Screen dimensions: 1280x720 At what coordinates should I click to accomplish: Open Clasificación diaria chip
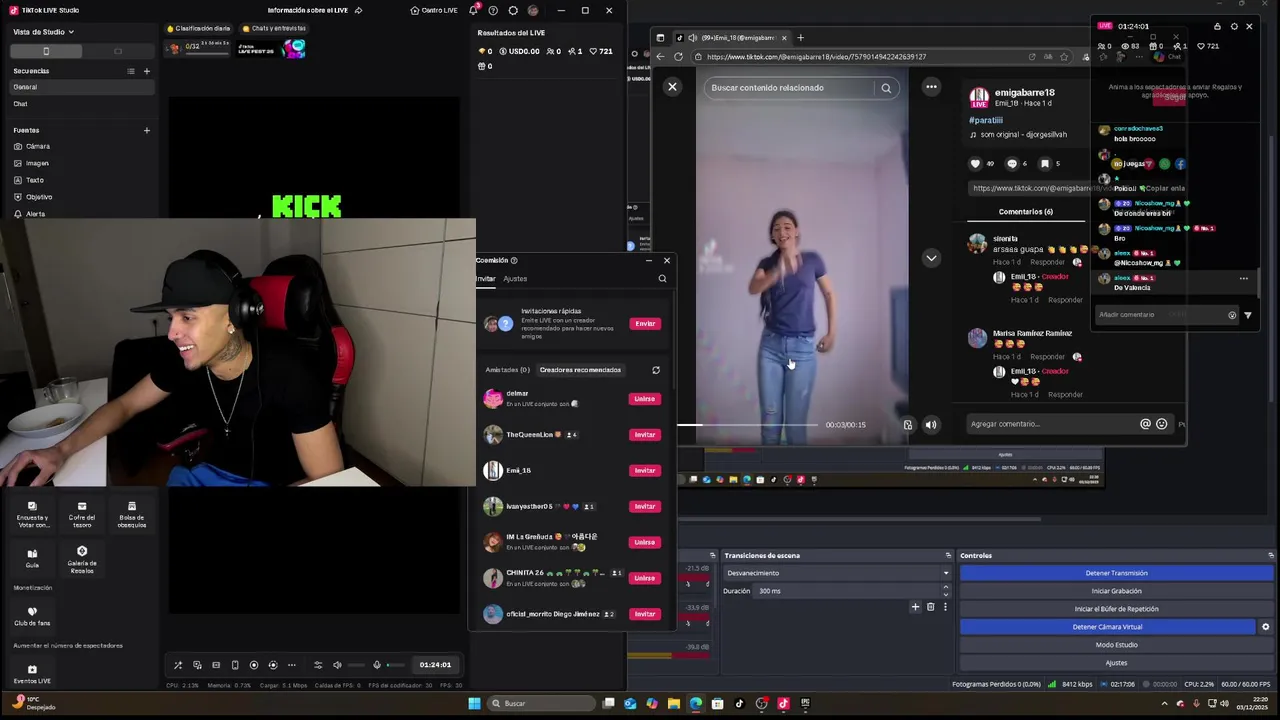[x=199, y=29]
